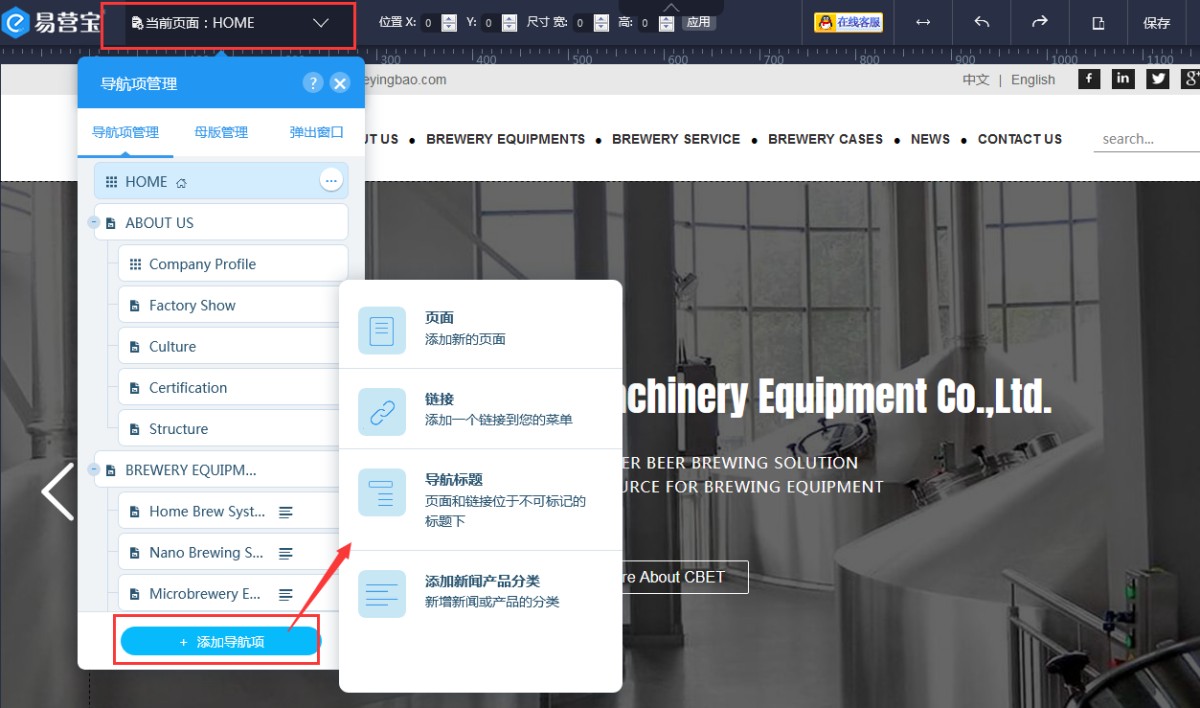
Task: Select Factory Show navigation item
Action: (x=233, y=305)
